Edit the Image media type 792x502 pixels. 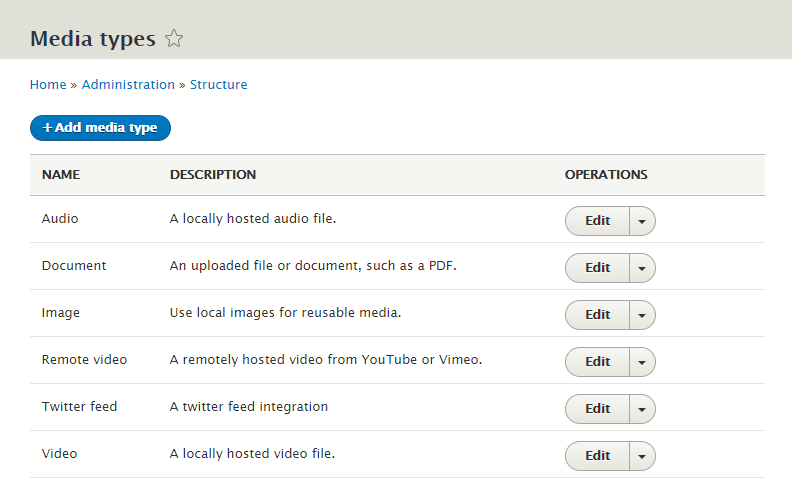click(x=598, y=315)
